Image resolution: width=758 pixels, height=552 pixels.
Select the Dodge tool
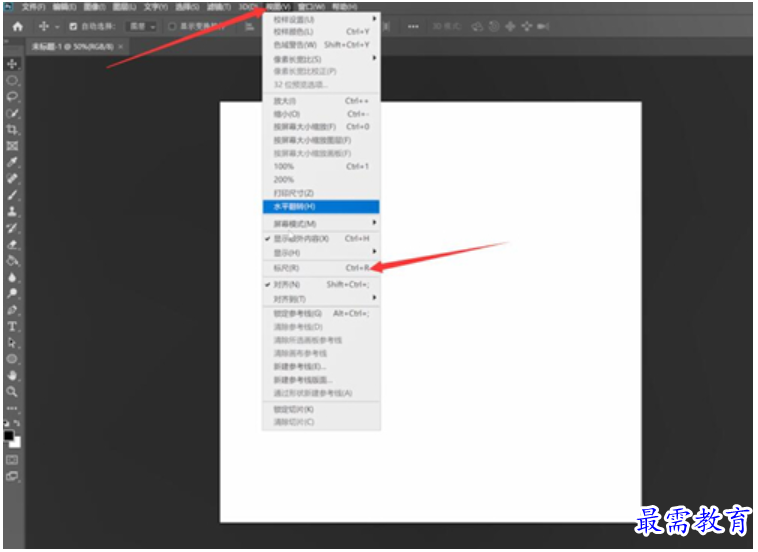(12, 293)
